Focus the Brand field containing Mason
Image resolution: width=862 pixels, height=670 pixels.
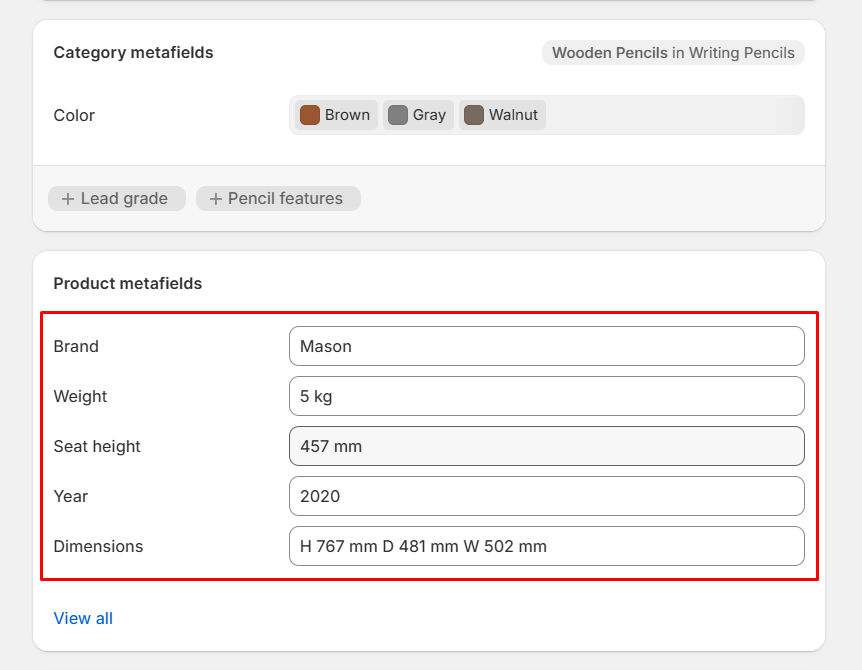[x=546, y=346]
